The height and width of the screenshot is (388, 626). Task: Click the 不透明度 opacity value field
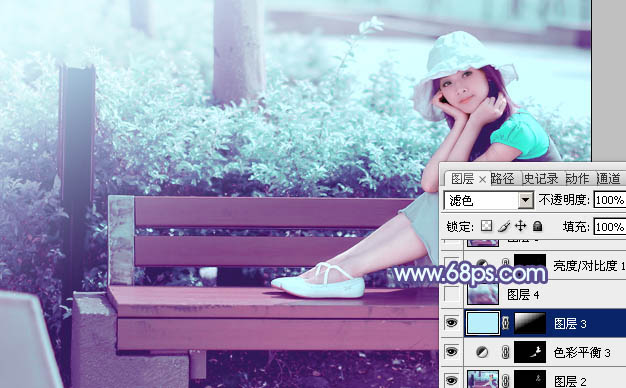click(x=610, y=200)
